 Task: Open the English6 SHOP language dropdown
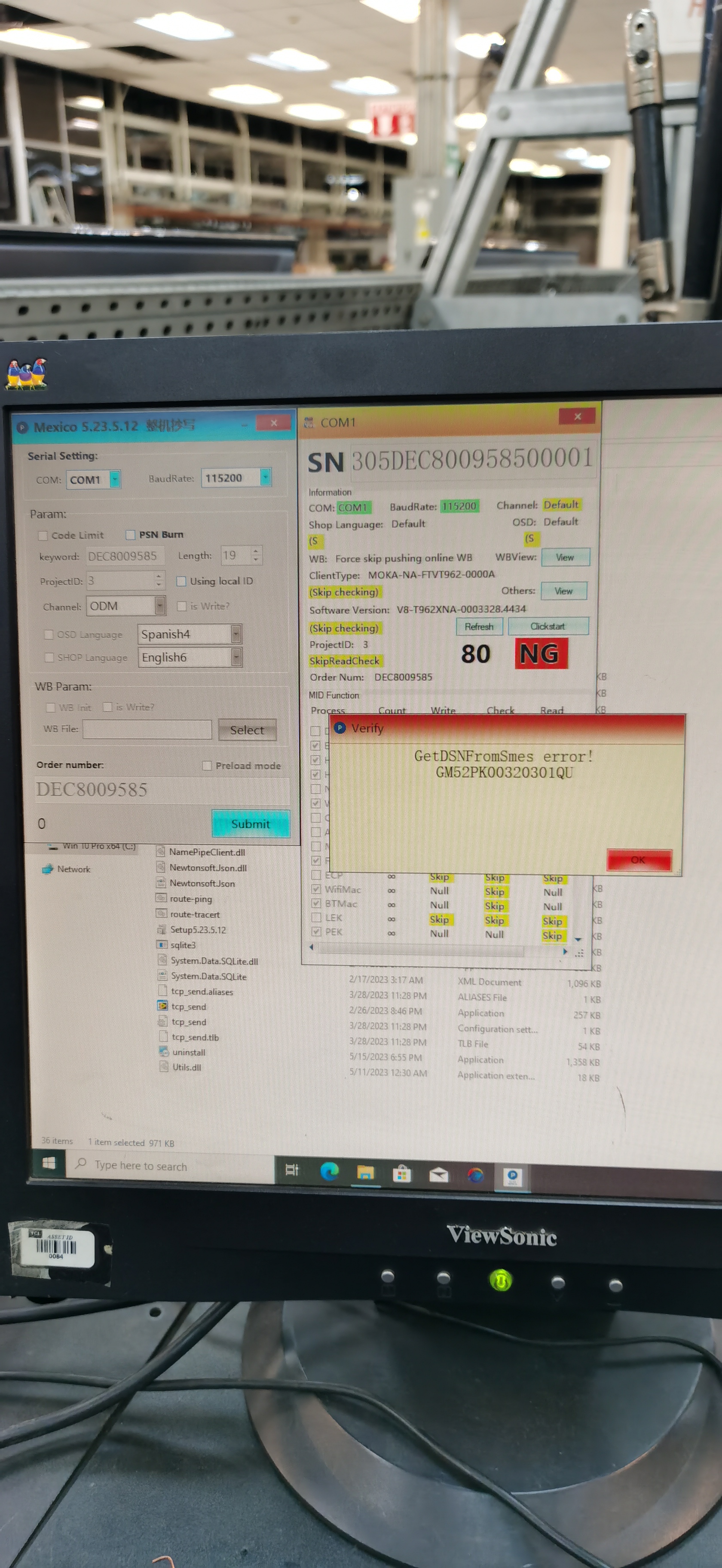(236, 657)
